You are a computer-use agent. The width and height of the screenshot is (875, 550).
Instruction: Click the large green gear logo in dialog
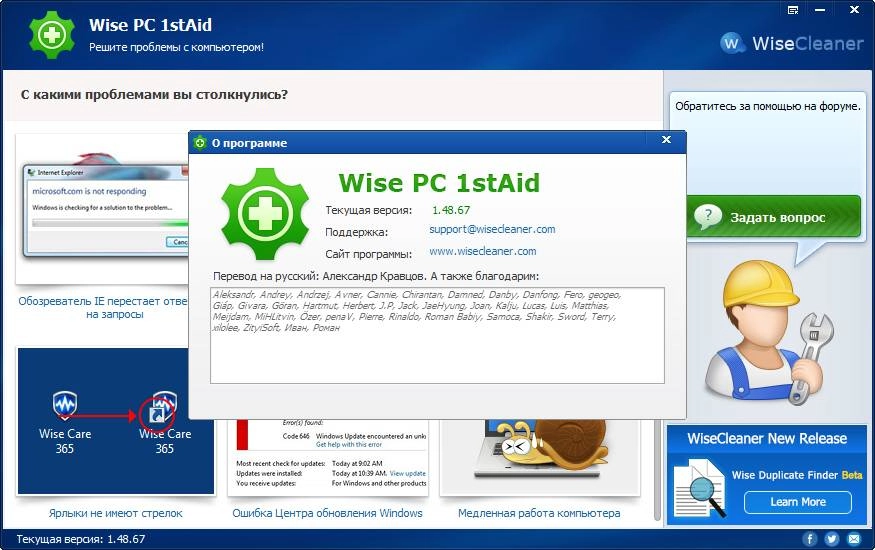coord(265,214)
